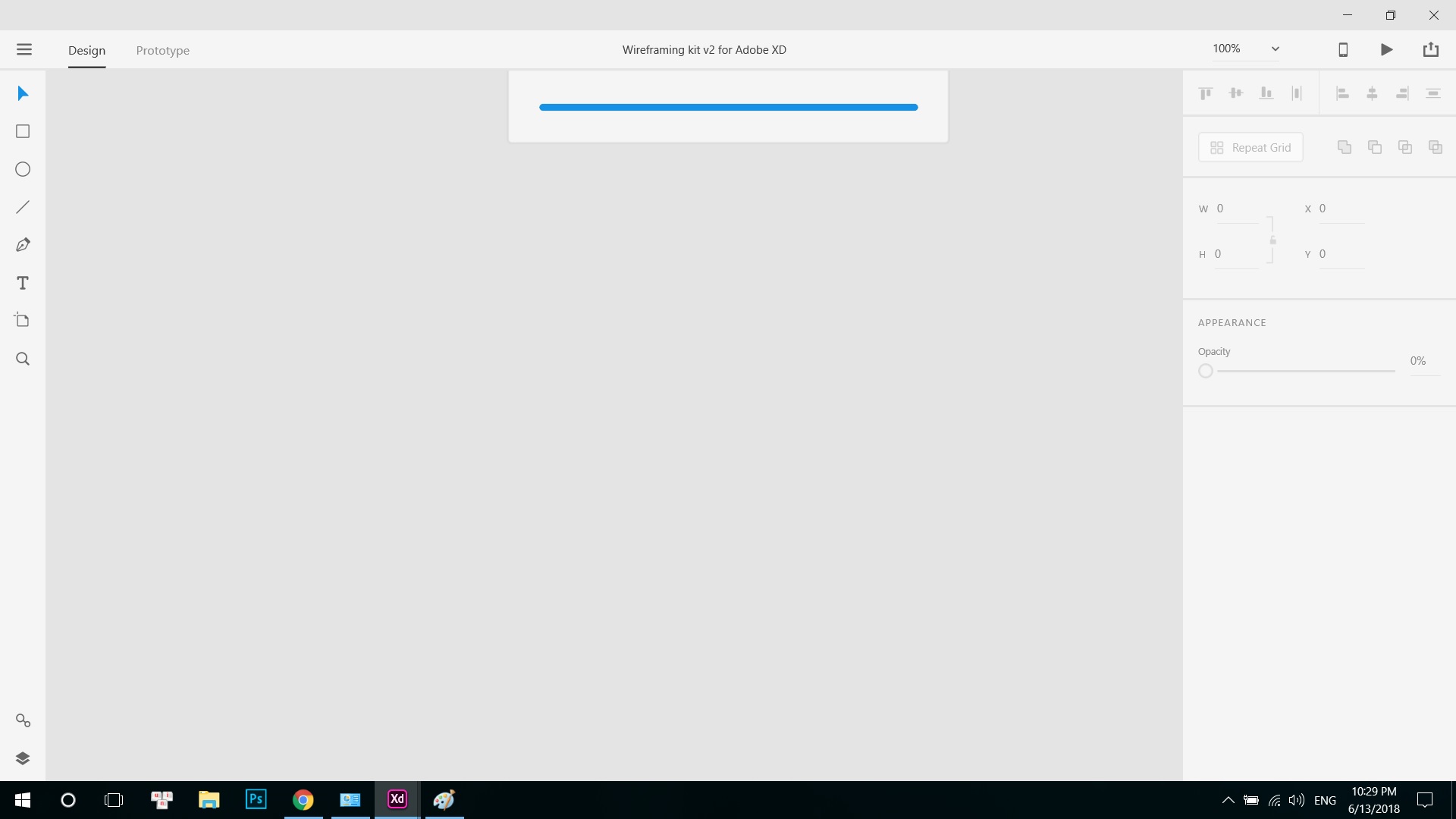Viewport: 1456px width, 819px height.
Task: Open mobile device preview
Action: [x=1343, y=49]
